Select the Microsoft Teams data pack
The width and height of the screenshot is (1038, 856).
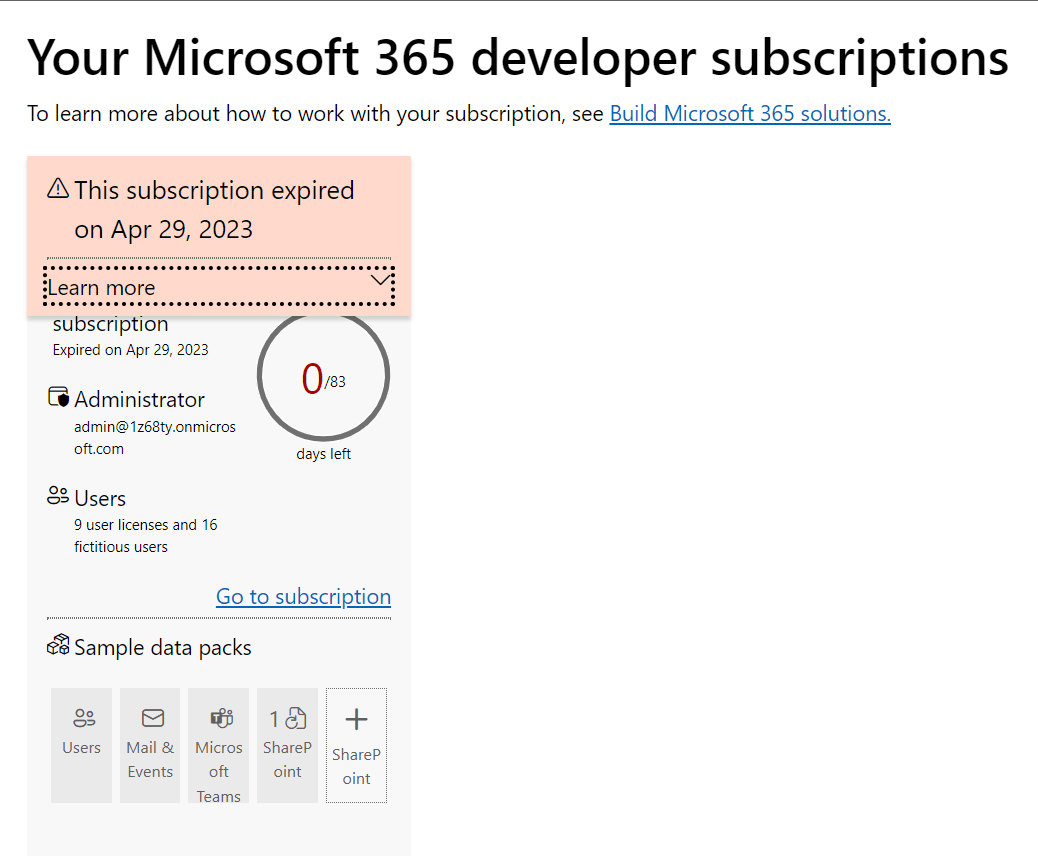pos(218,745)
